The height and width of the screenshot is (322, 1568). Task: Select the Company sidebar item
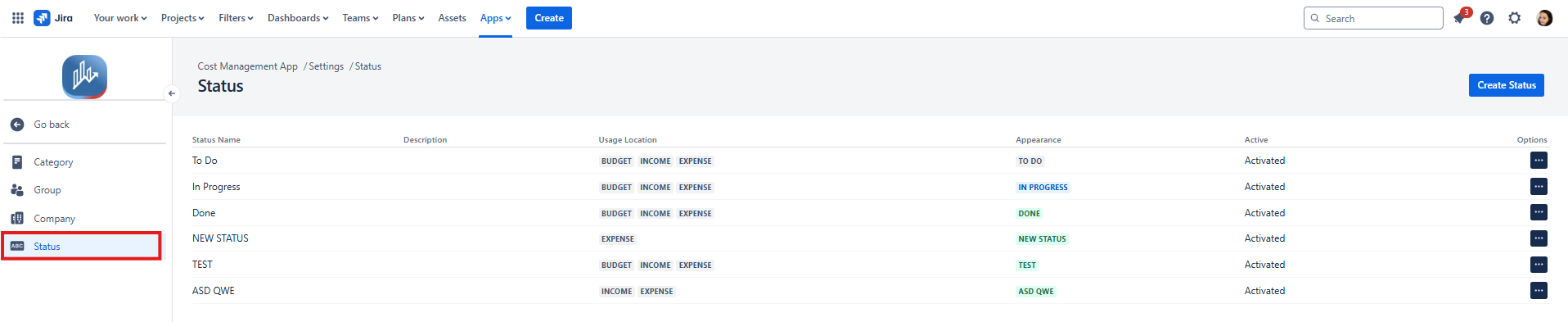[x=84, y=218]
